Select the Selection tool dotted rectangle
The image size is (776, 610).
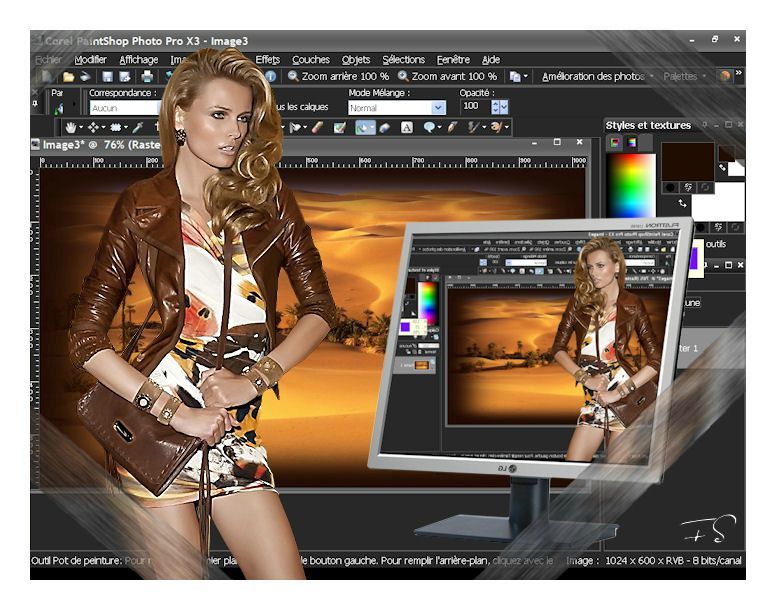pos(116,128)
